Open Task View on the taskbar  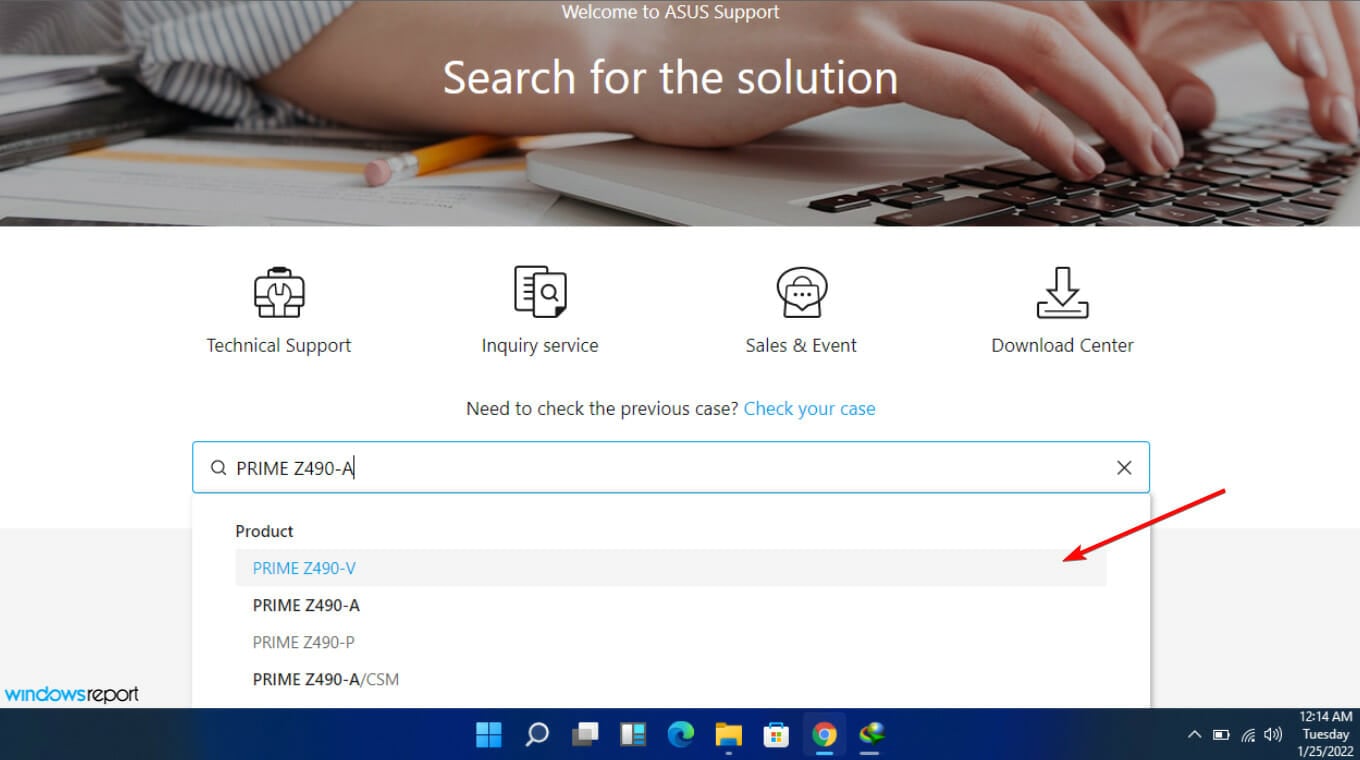585,735
